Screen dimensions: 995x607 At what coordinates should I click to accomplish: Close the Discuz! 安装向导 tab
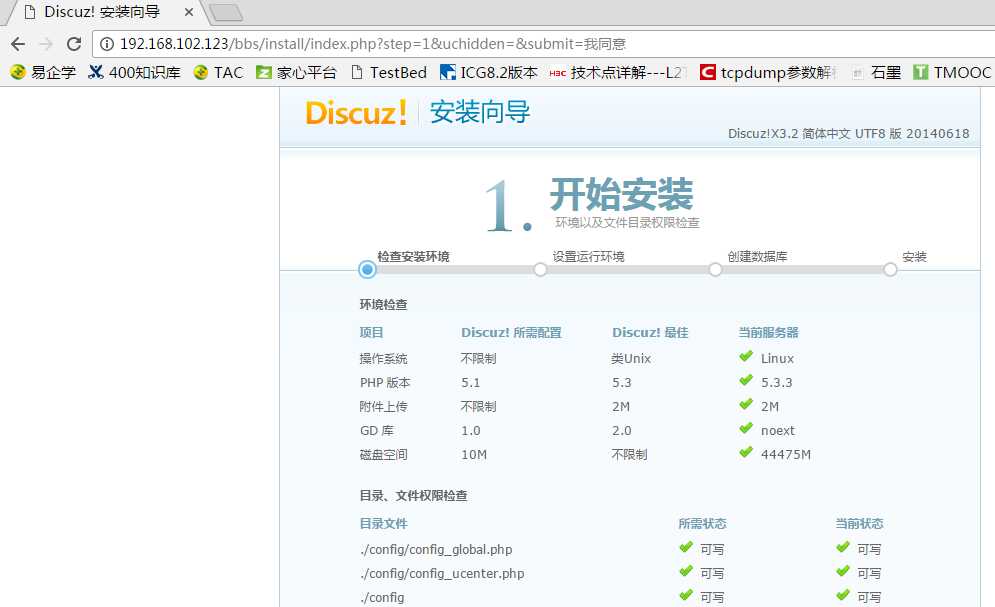188,12
